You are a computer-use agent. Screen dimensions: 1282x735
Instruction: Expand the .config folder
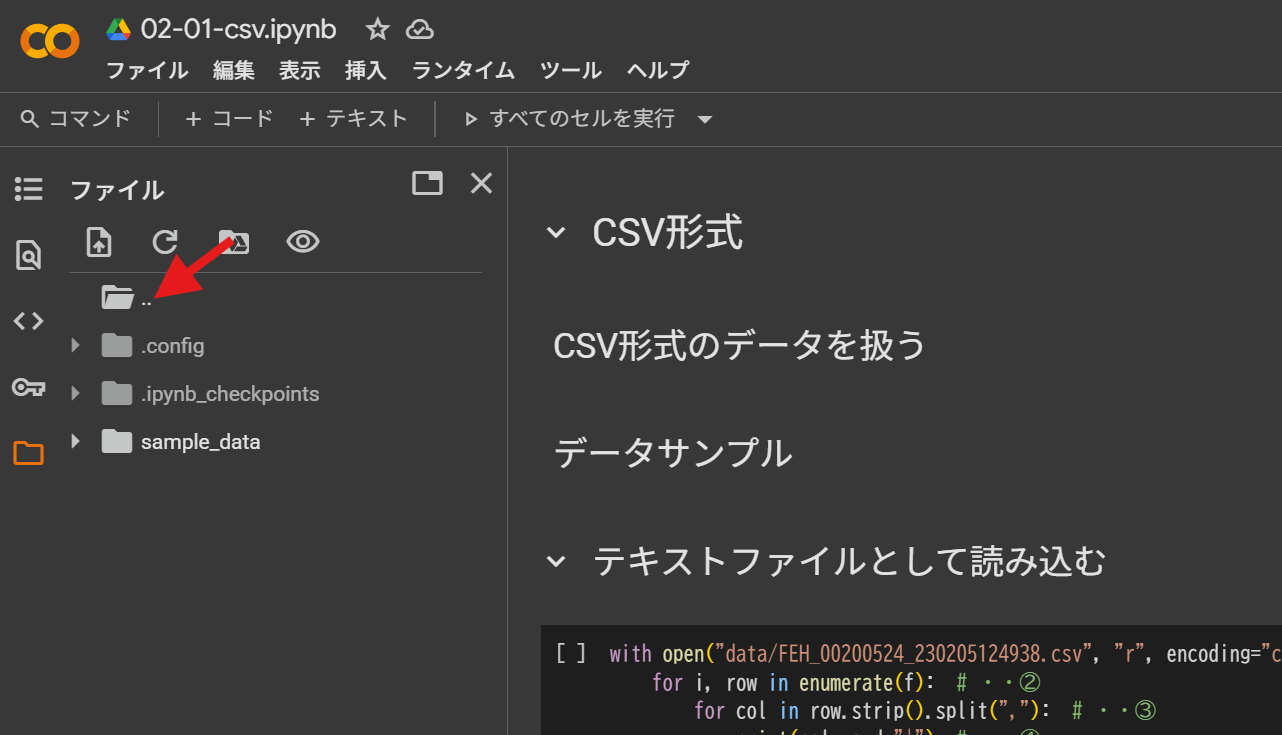(75, 346)
